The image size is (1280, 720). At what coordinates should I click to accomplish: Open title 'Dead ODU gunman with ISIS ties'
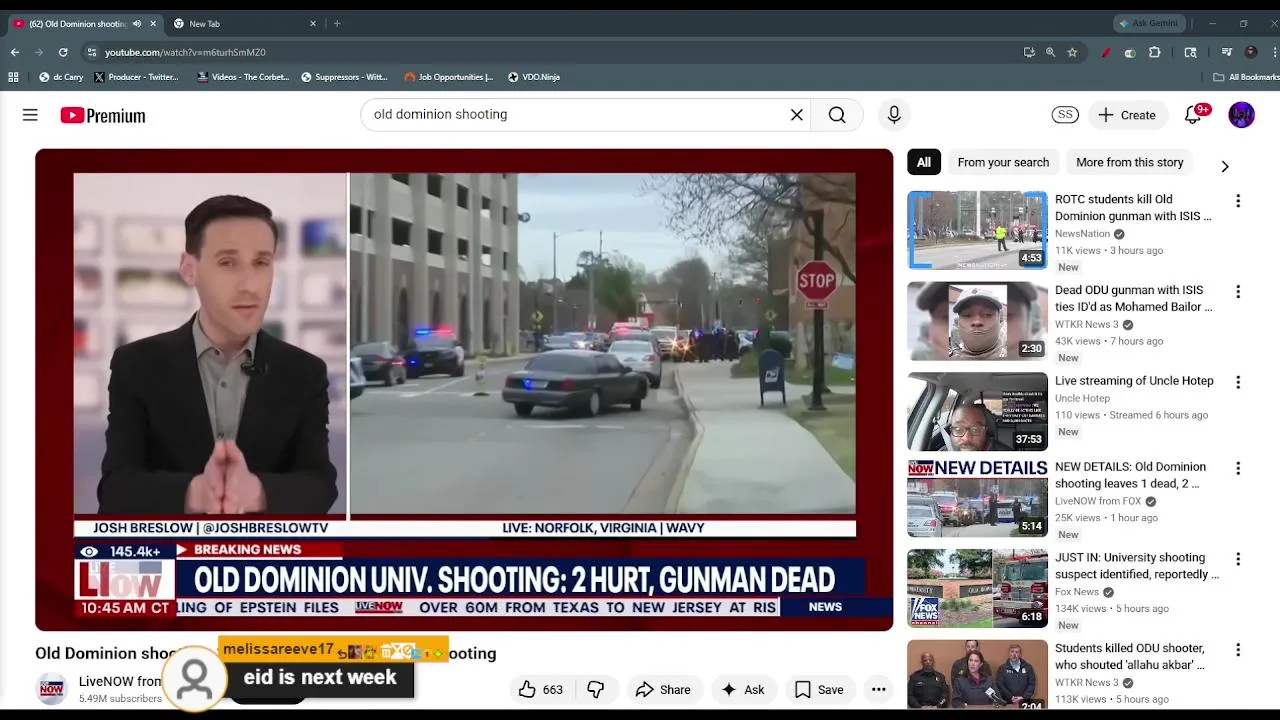tap(1134, 299)
